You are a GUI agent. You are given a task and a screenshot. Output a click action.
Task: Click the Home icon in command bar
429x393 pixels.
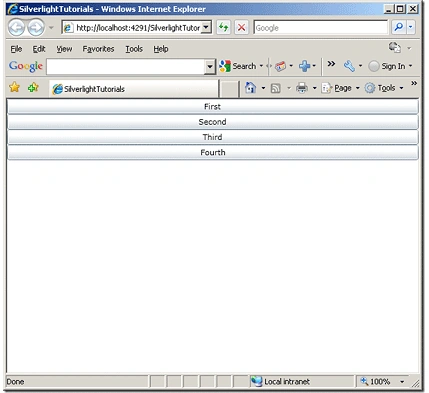click(x=250, y=88)
